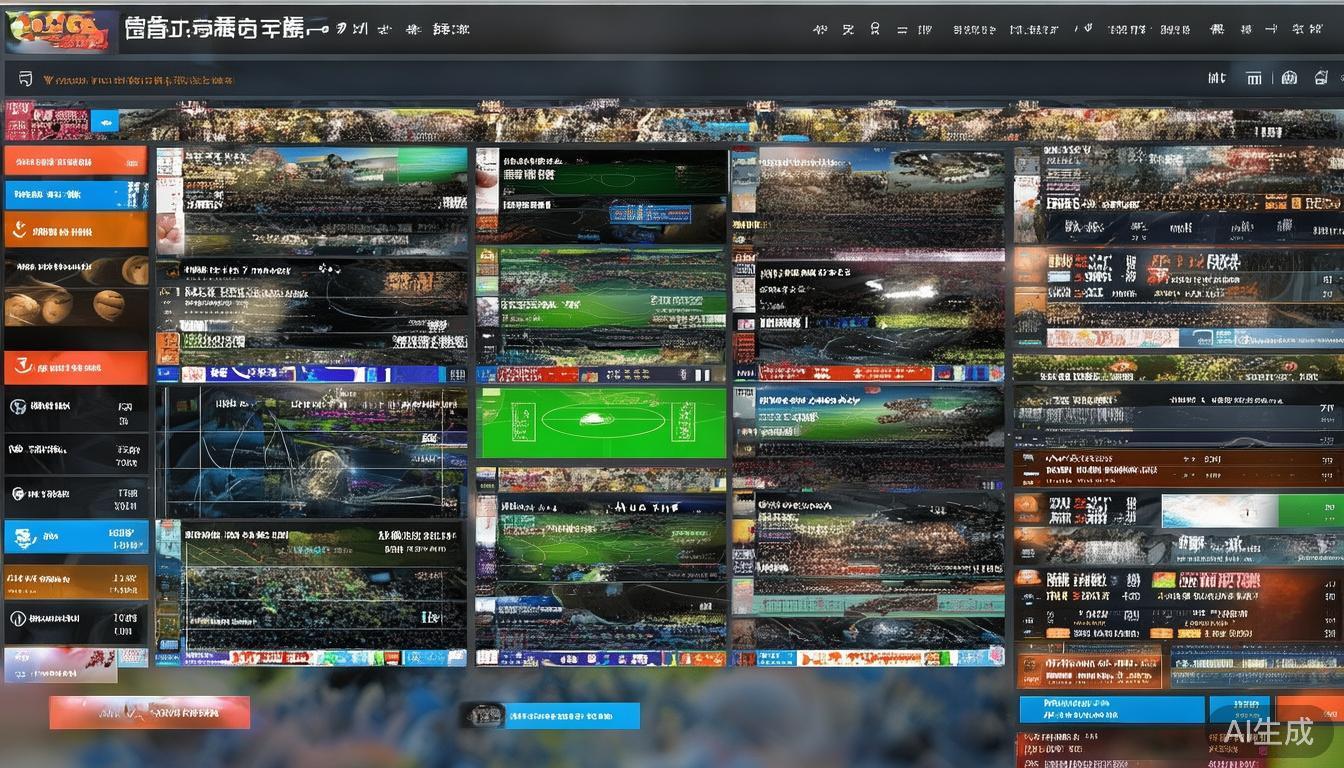Image resolution: width=1344 pixels, height=768 pixels.
Task: Click the baseballs image in left sidebar
Action: [76, 291]
